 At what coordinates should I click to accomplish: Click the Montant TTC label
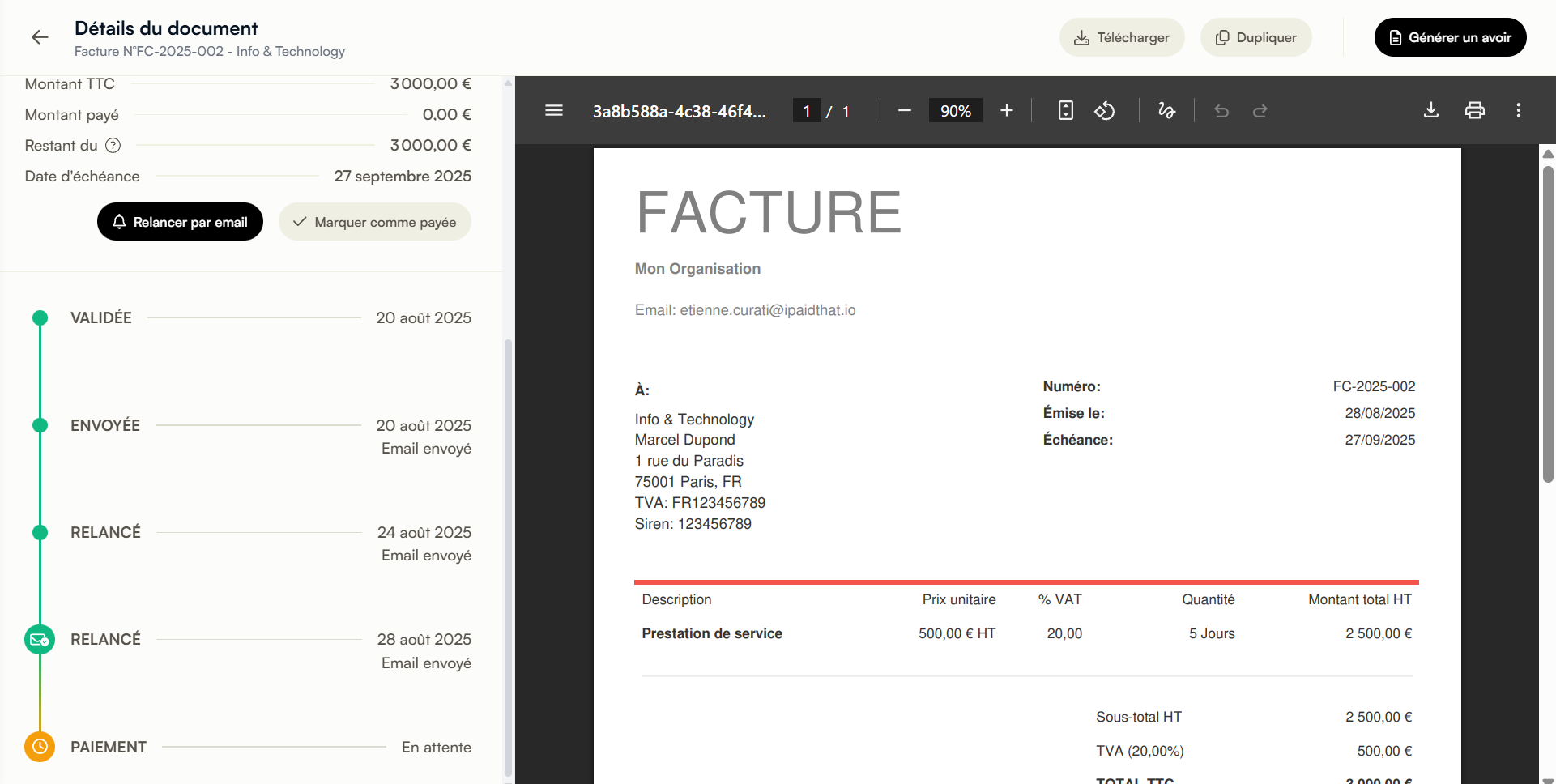[x=70, y=84]
